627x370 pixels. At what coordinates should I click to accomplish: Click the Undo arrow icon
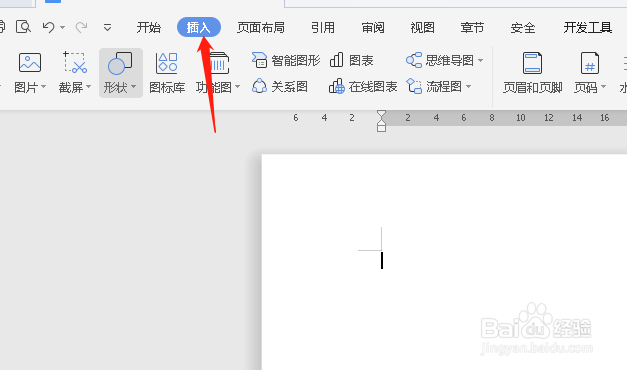[48, 27]
